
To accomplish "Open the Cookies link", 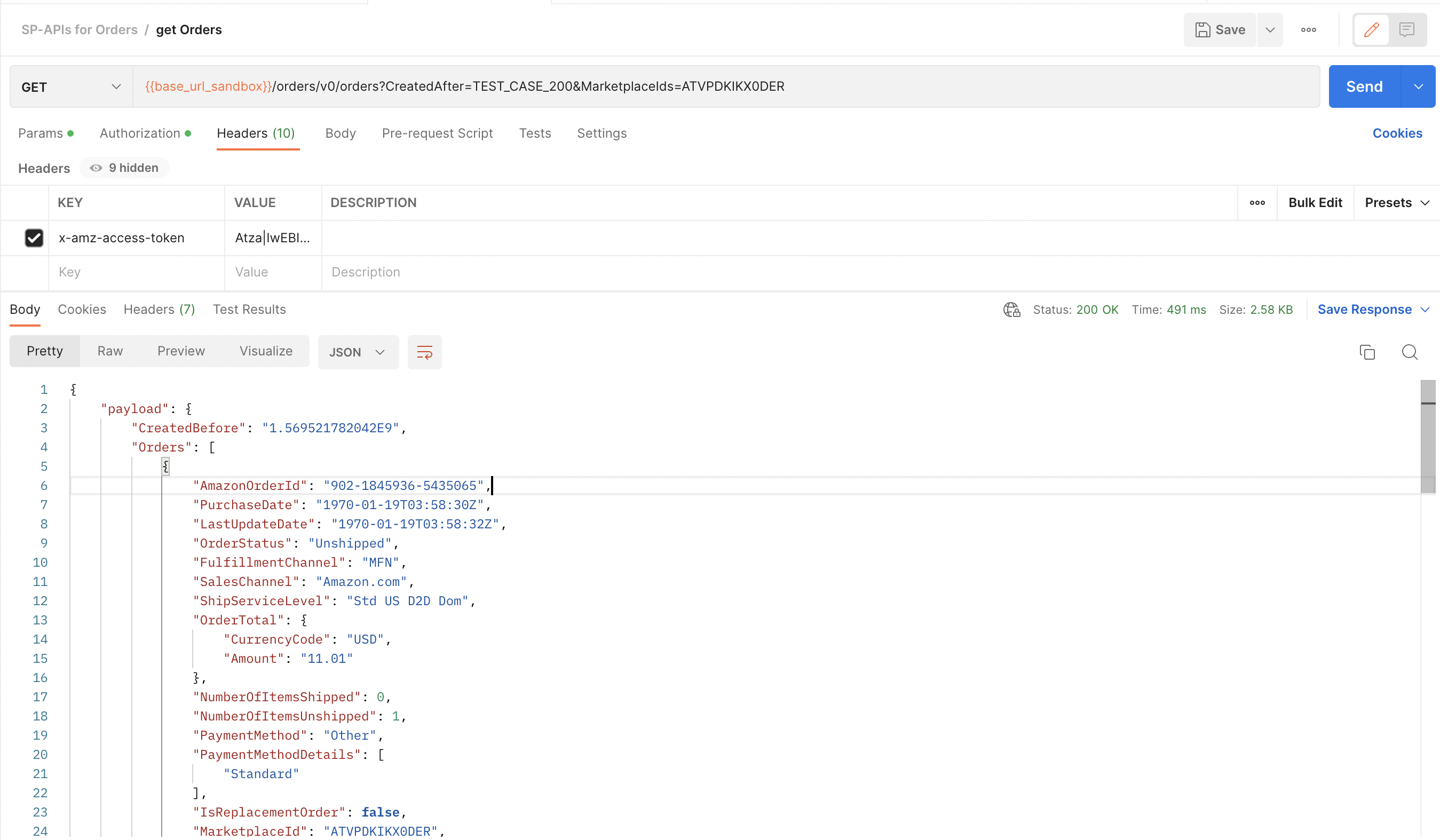I will pyautogui.click(x=1397, y=134).
